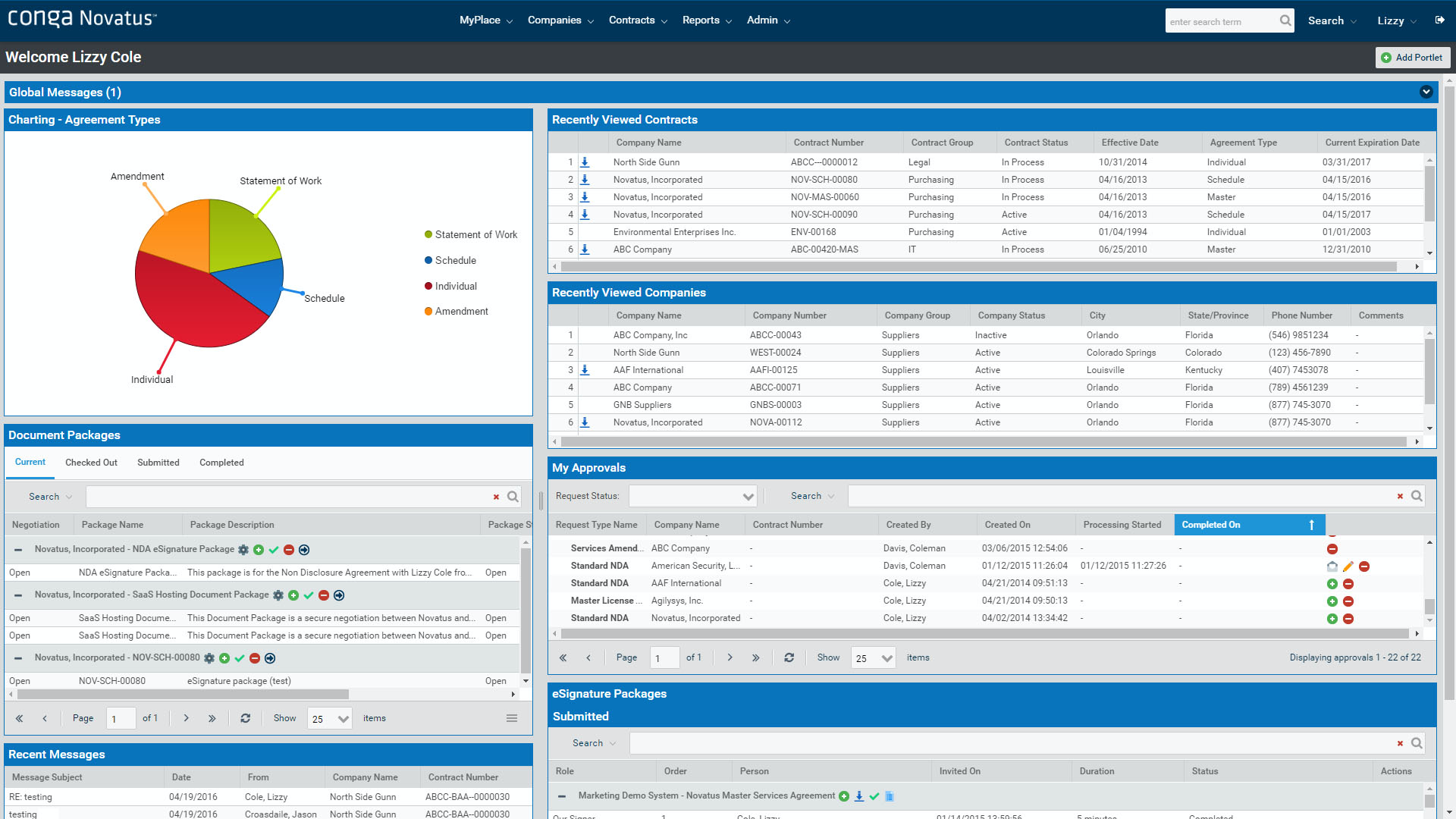Click green plus icon on NDA eSignature Package row
Viewport: 1456px width, 819px height.
click(x=259, y=550)
